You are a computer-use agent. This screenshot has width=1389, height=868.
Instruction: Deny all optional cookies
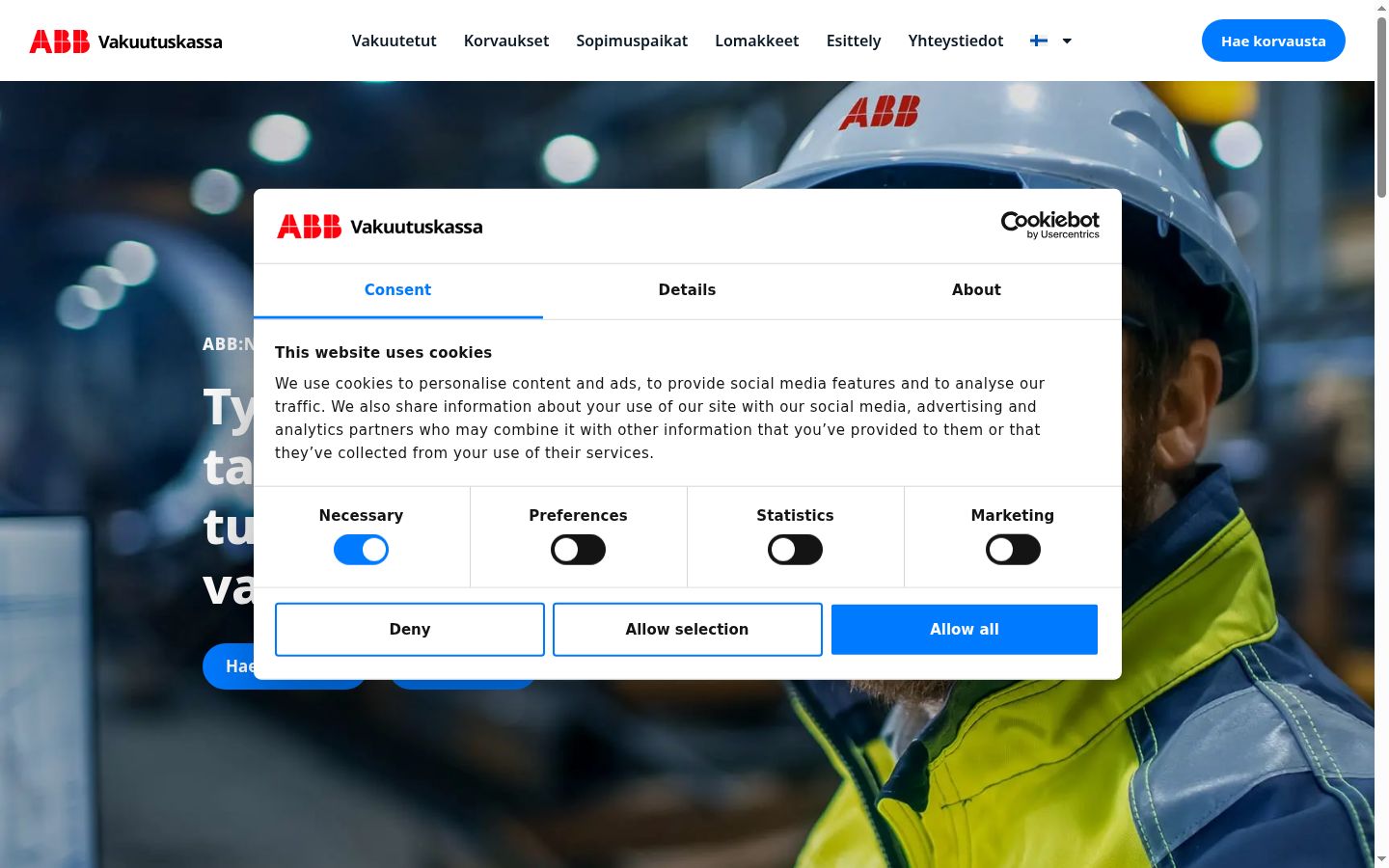point(410,630)
